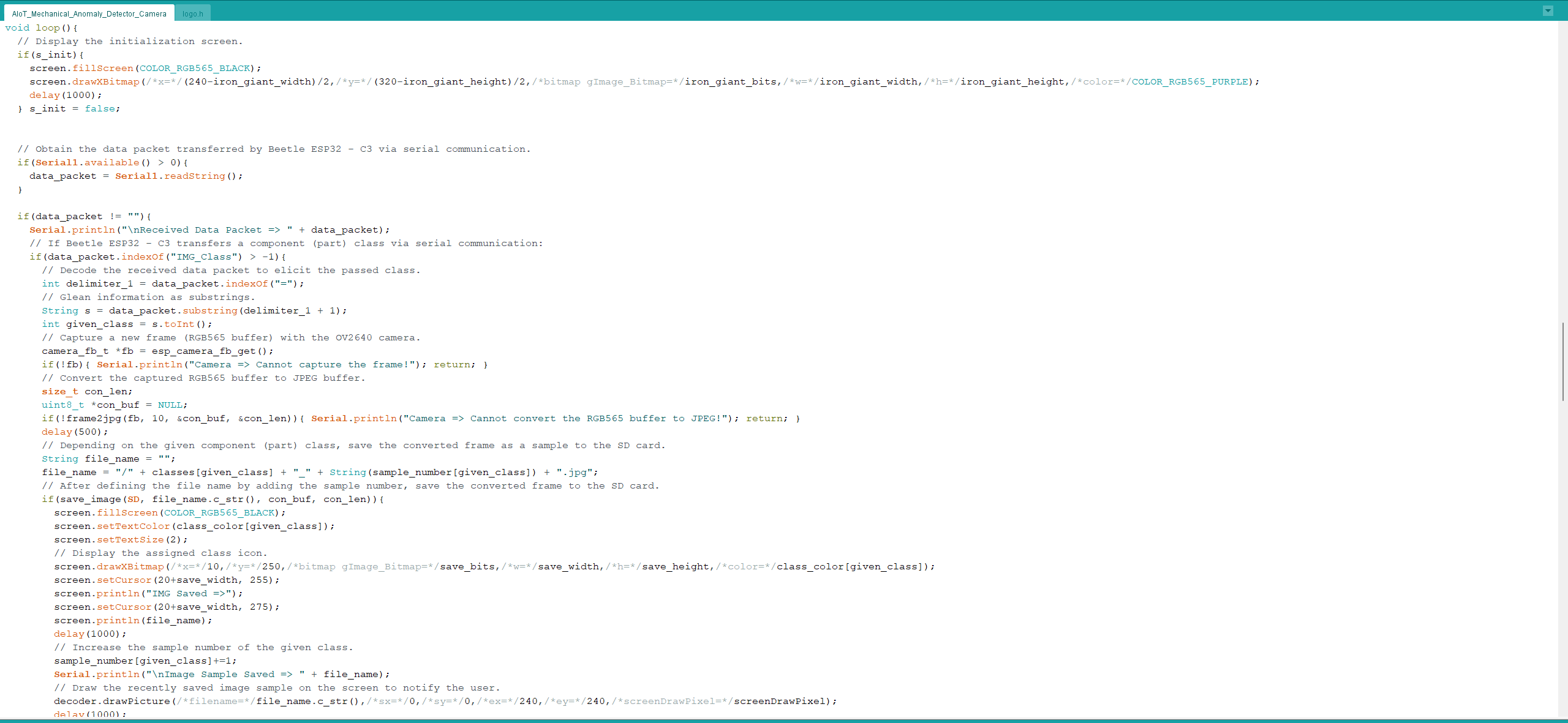
Task: Click 'int delimiter_1' declaration
Action: point(88,284)
